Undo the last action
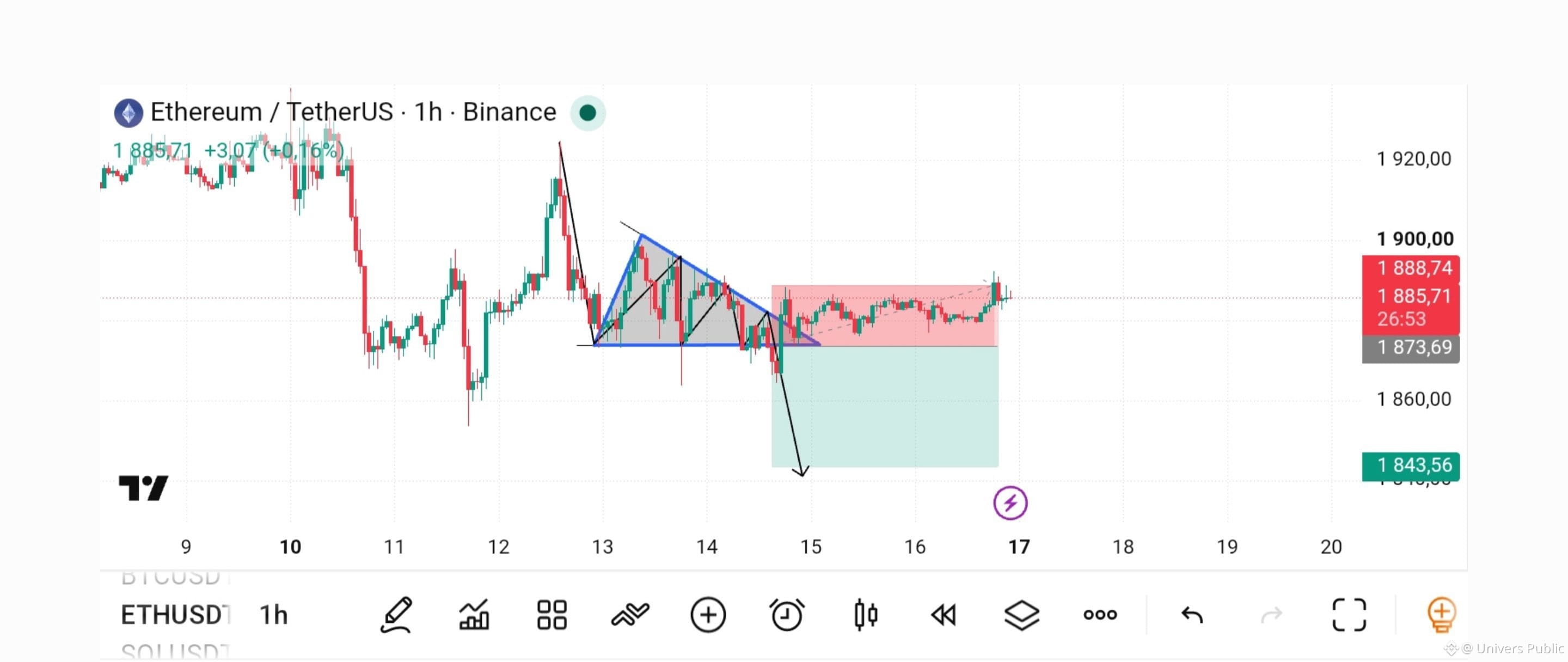Image resolution: width=1568 pixels, height=662 pixels. 1192,615
